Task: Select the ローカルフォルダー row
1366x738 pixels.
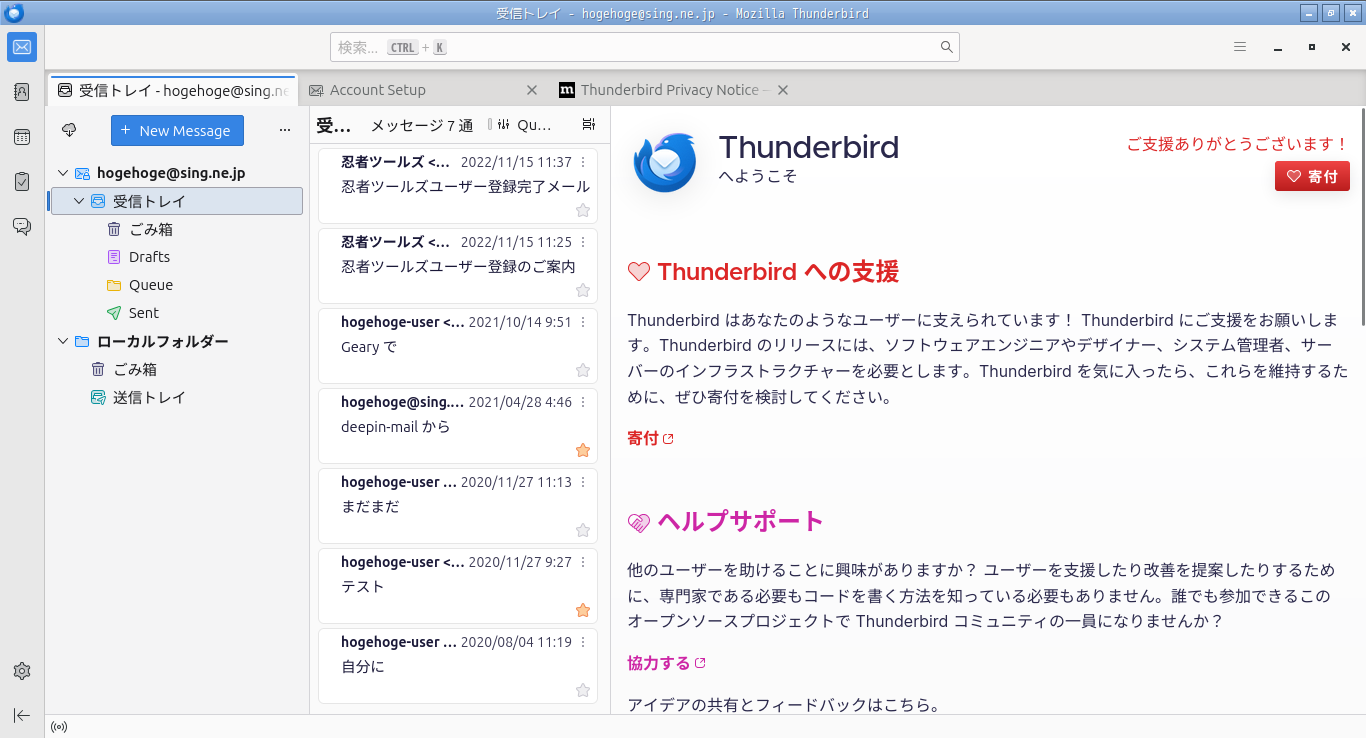Action: click(x=175, y=341)
